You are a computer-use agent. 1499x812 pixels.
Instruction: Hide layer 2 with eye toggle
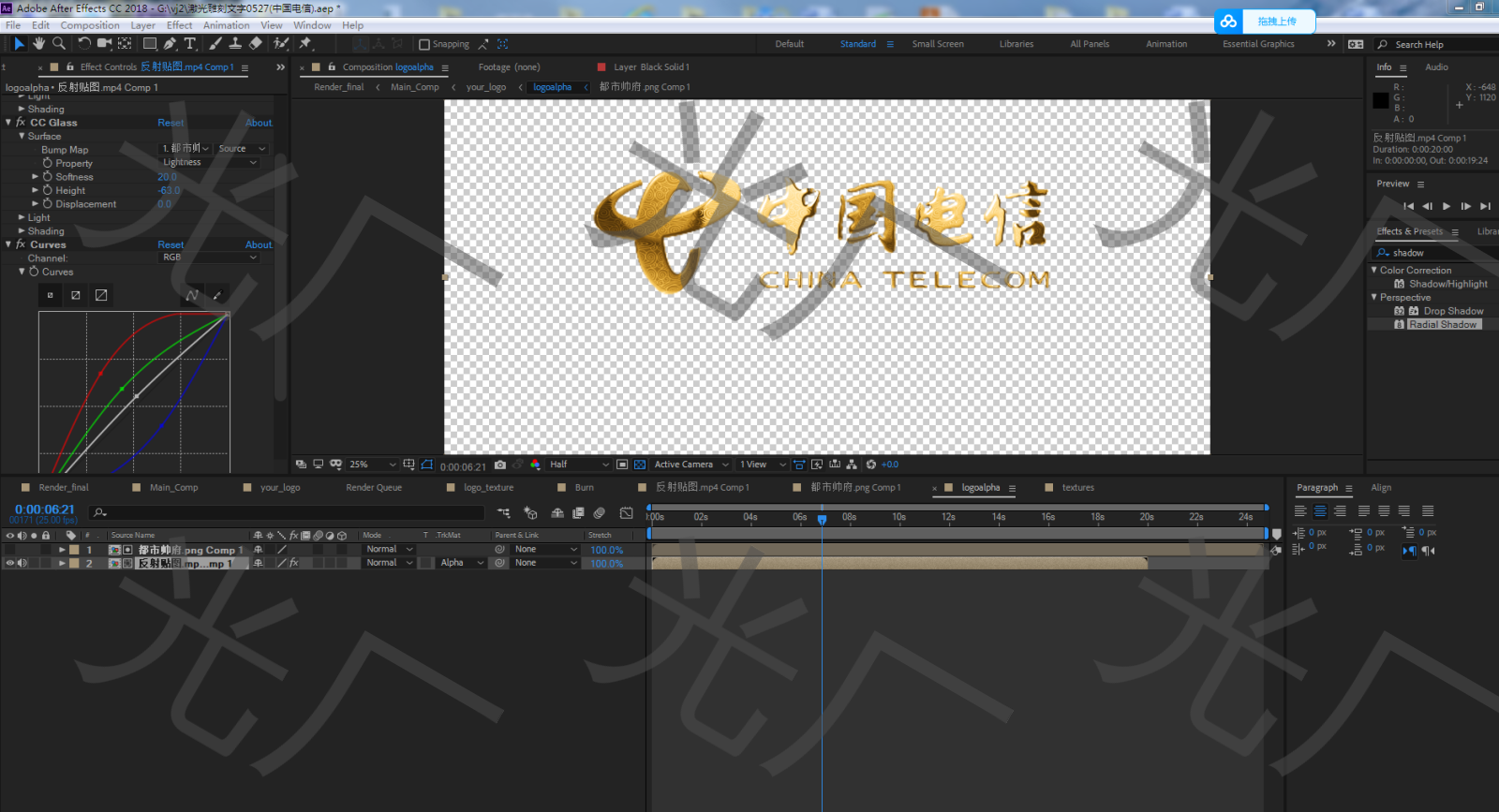pos(10,563)
